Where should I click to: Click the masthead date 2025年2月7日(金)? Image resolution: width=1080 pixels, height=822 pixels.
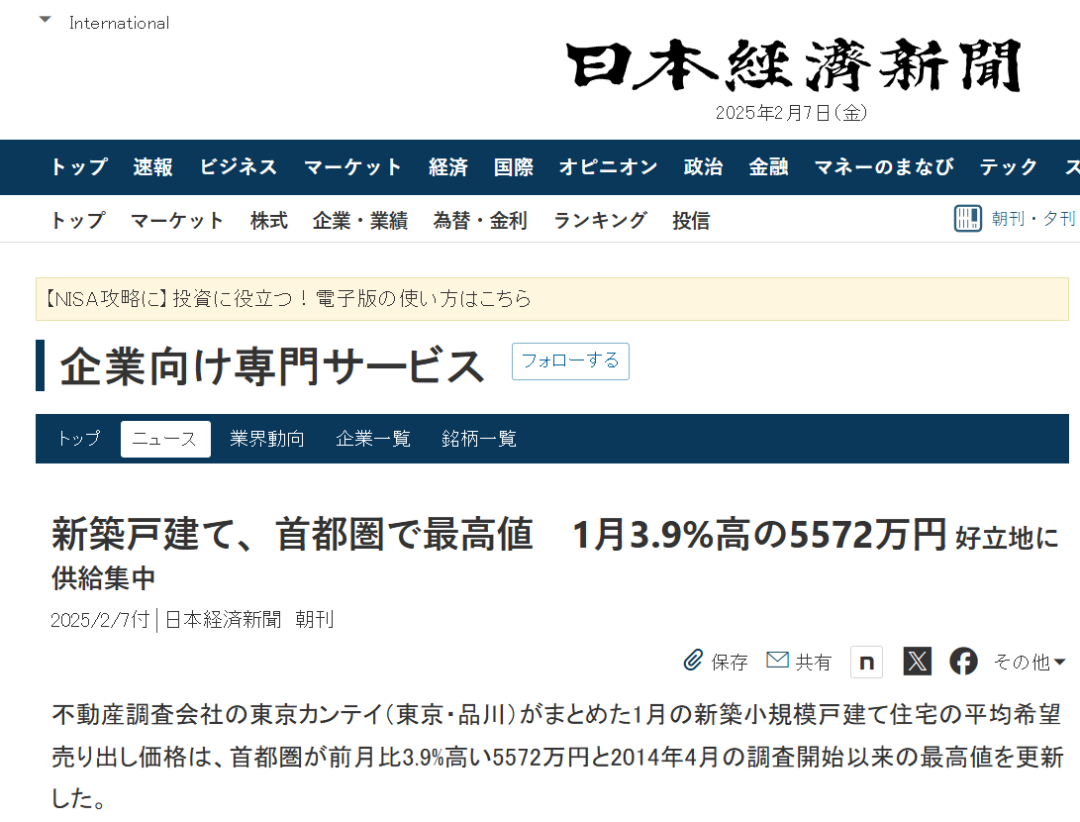[x=791, y=112]
